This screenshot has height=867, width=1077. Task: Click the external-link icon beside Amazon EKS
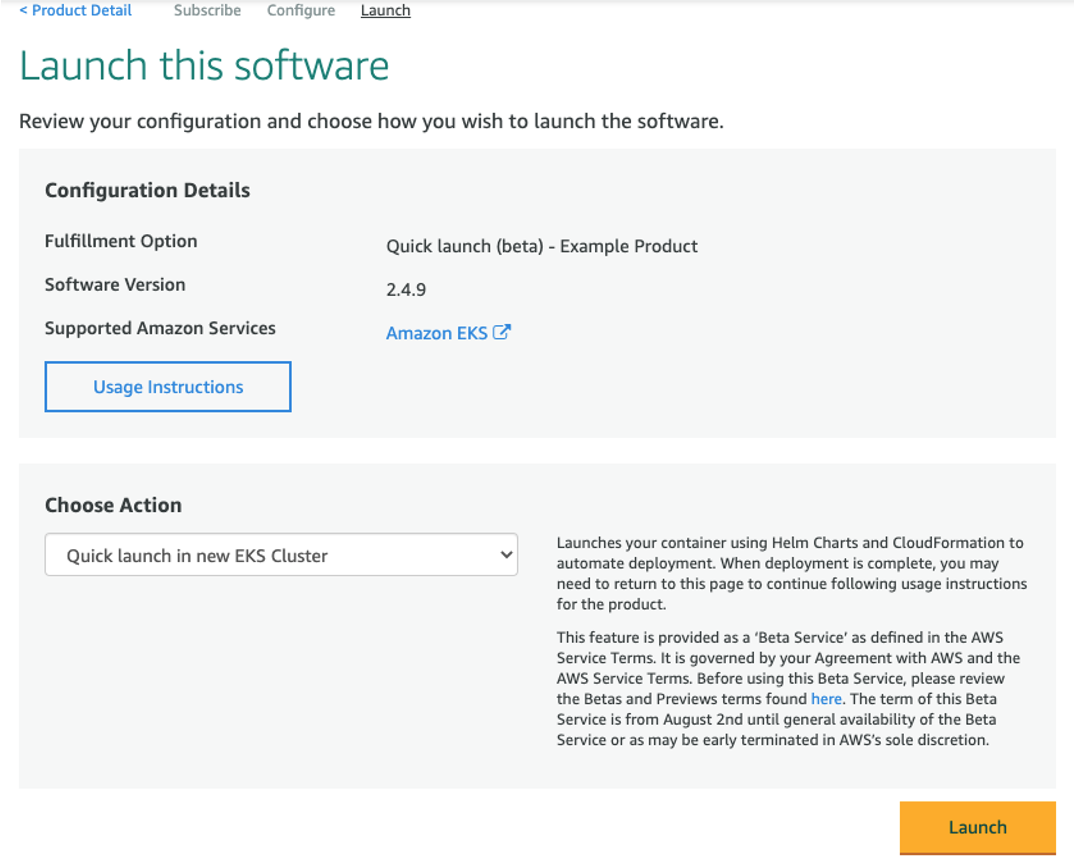[502, 332]
